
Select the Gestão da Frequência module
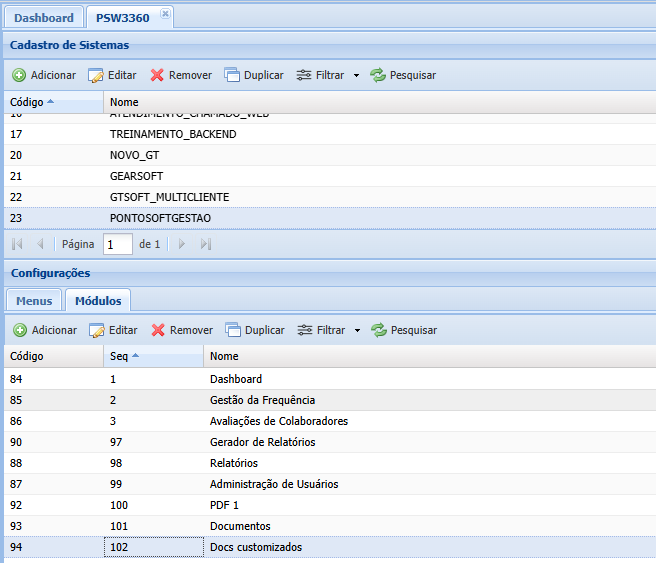pyautogui.click(x=330, y=400)
